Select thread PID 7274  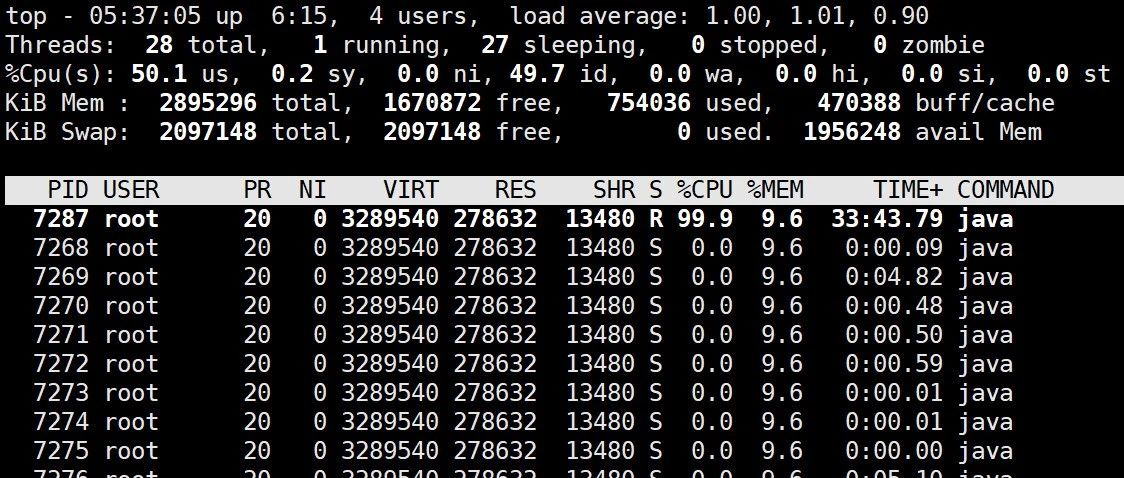point(562,421)
